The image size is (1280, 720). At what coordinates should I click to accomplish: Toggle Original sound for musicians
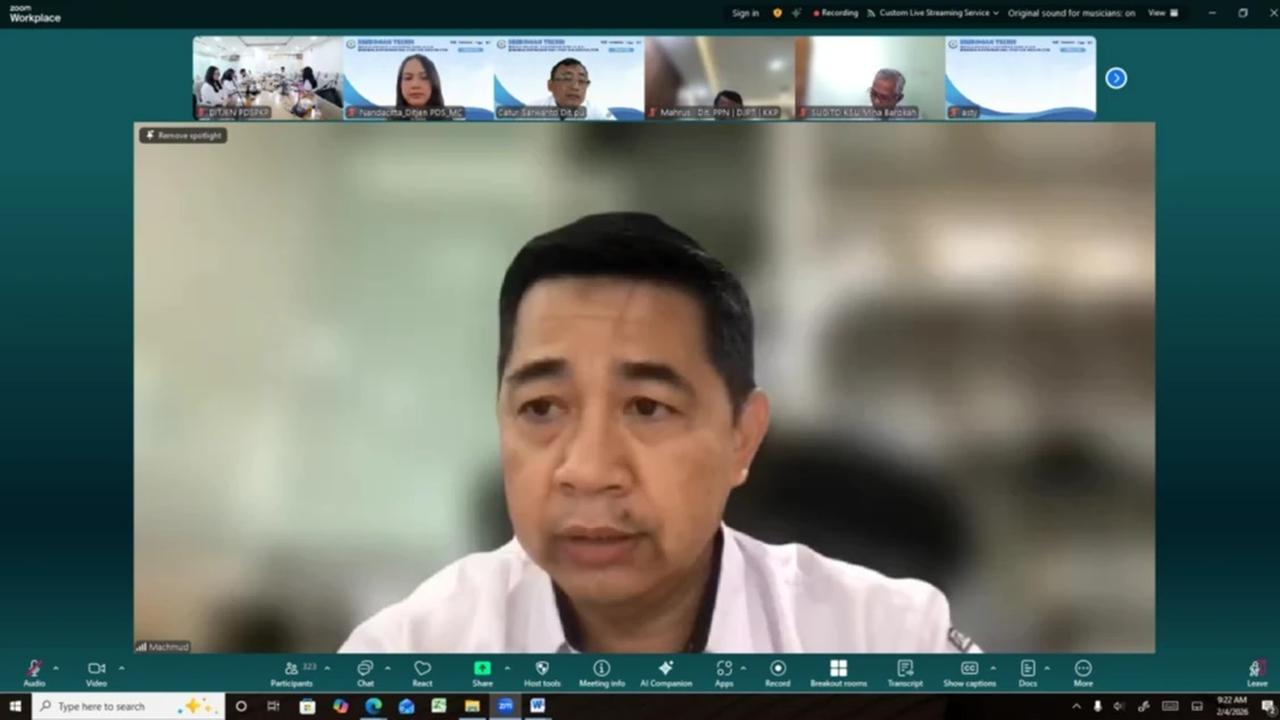coord(1071,13)
